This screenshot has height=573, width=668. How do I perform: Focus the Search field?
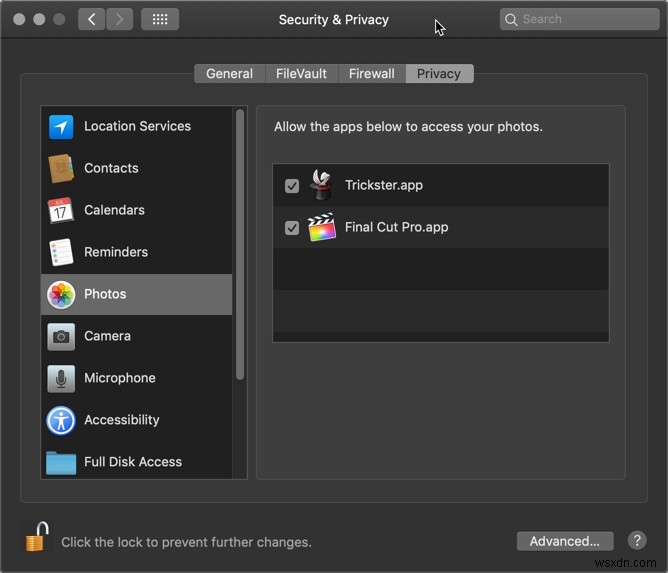(x=579, y=19)
